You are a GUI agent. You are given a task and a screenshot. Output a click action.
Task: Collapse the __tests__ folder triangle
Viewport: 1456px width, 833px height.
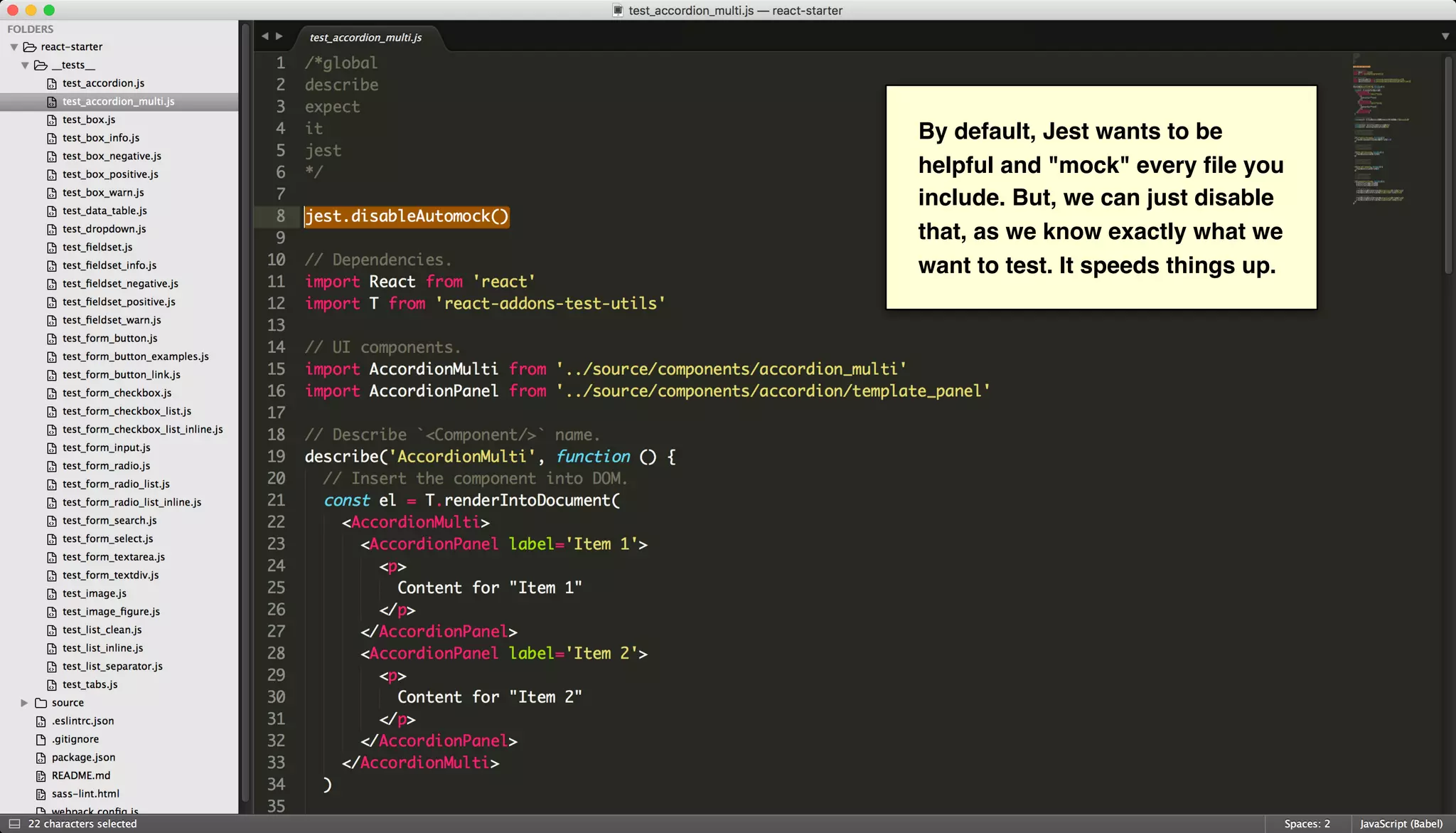25,65
